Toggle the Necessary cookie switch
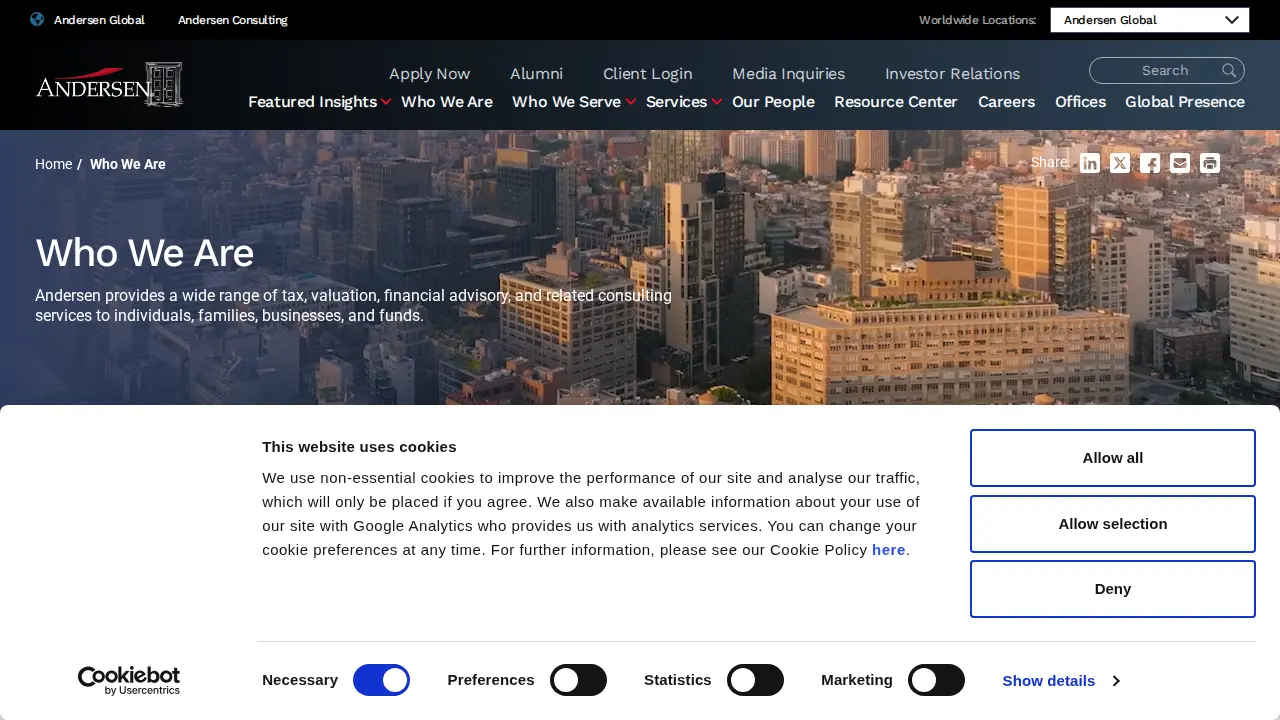 tap(381, 680)
